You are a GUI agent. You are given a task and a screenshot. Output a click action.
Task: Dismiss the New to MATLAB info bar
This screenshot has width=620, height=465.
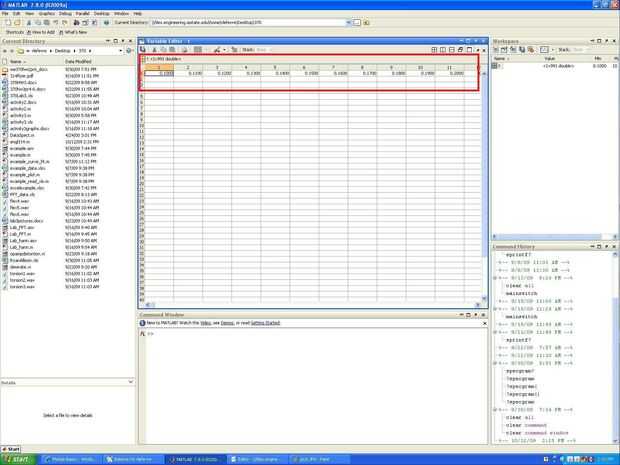485,323
